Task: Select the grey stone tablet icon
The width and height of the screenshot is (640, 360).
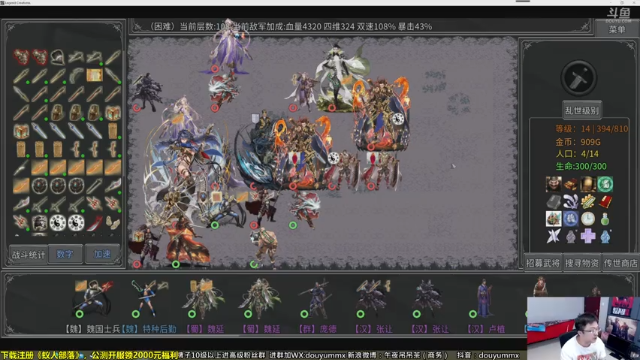Action: point(553,202)
